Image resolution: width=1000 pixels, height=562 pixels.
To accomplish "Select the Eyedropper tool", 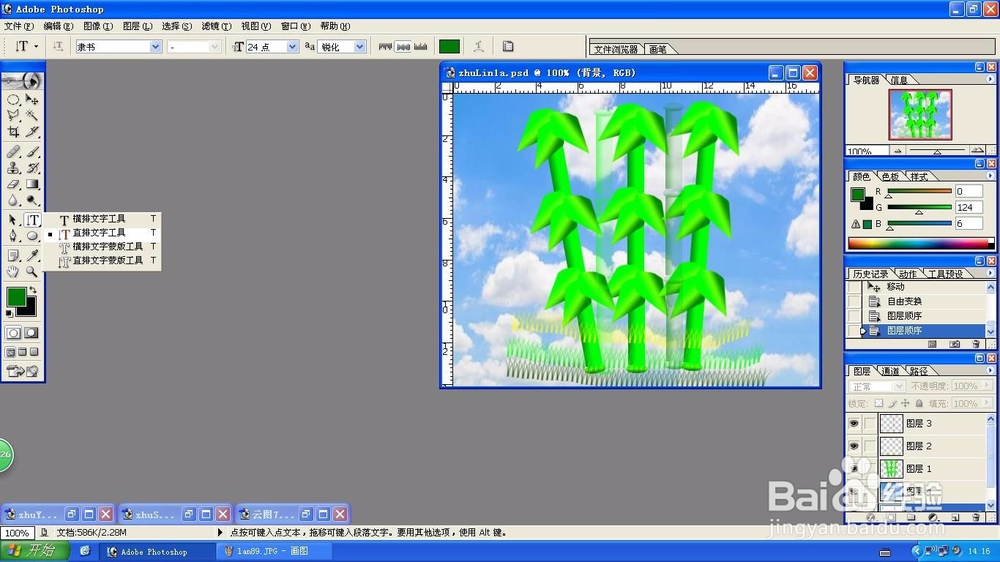I will coord(32,256).
